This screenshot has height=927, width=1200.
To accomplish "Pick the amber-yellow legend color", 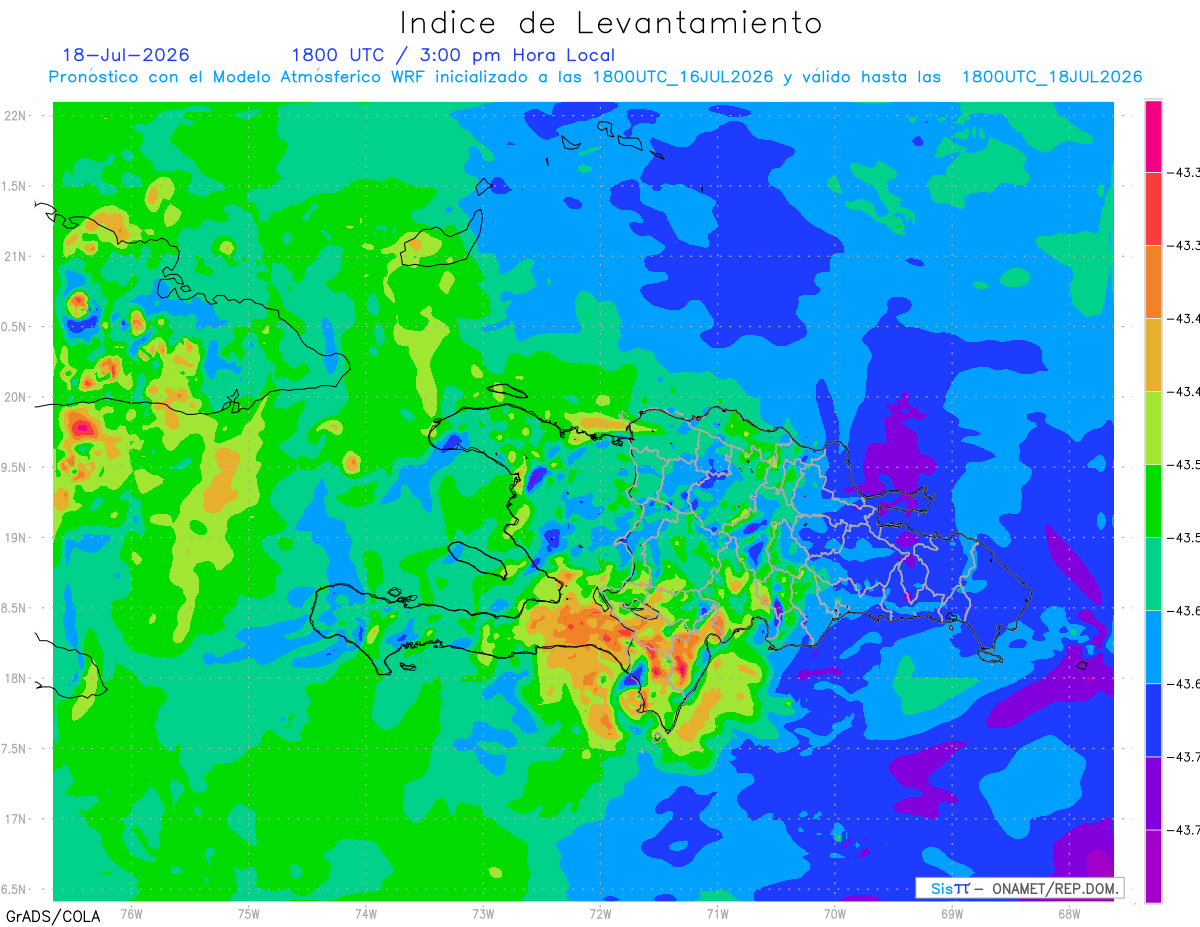I will click(x=1153, y=354).
